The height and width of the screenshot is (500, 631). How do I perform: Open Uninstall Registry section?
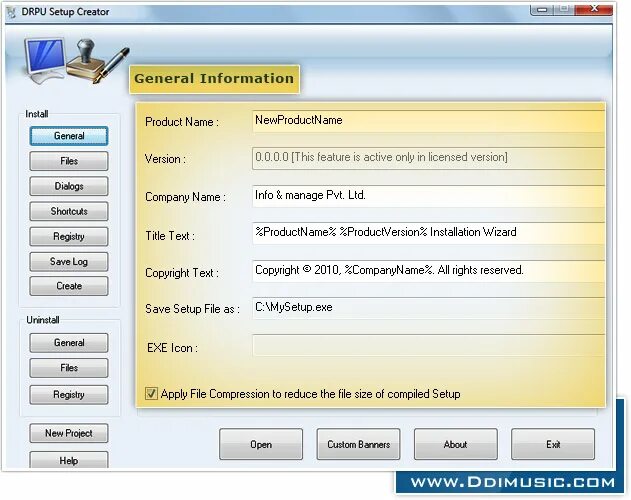click(x=69, y=395)
